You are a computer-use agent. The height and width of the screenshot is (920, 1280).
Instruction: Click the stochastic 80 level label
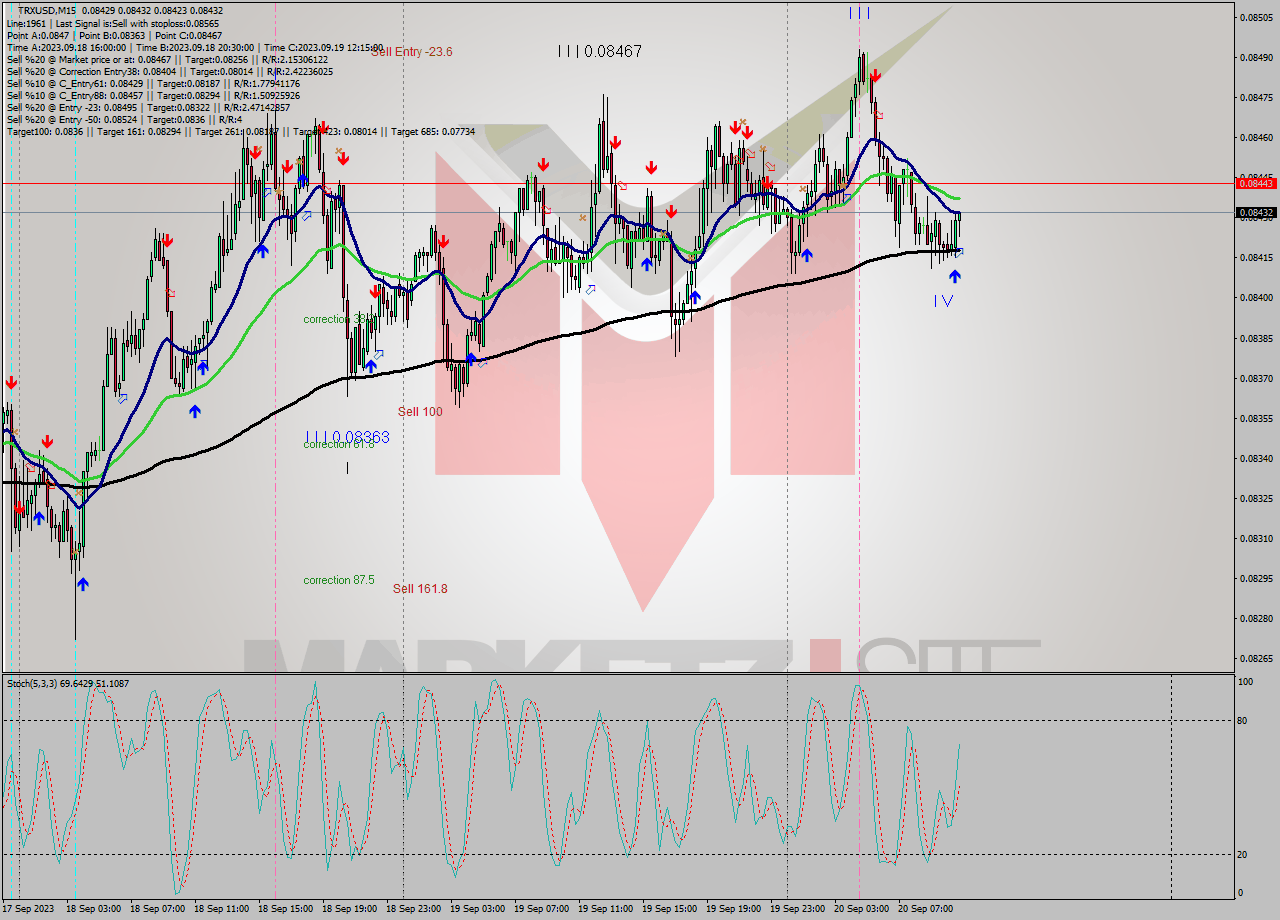(x=1244, y=720)
